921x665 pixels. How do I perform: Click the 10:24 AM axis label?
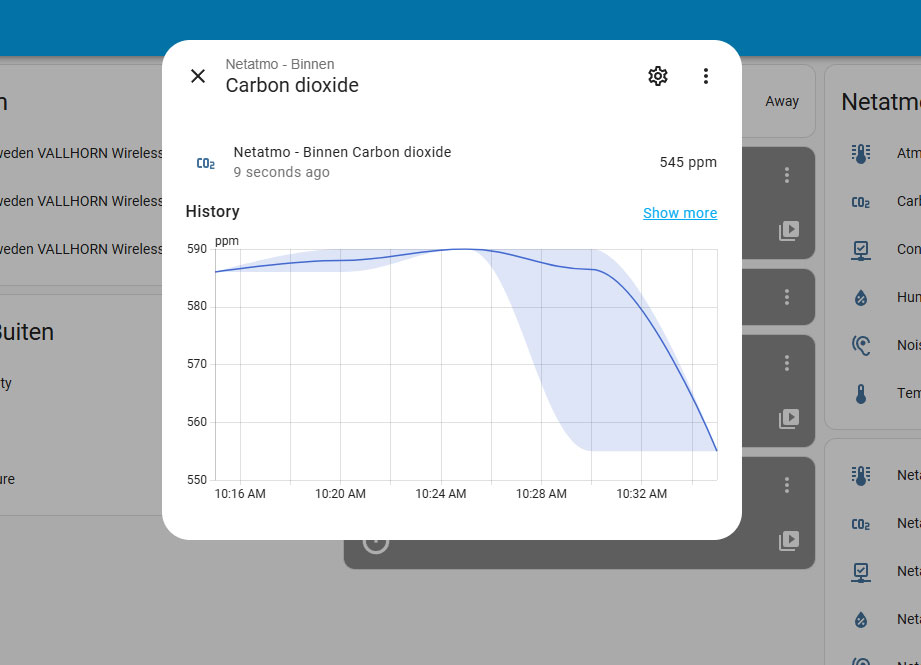(x=441, y=494)
